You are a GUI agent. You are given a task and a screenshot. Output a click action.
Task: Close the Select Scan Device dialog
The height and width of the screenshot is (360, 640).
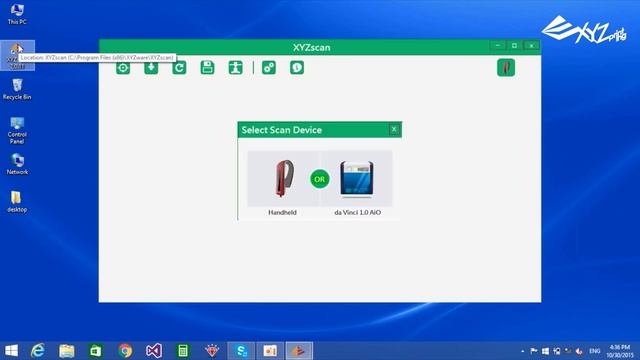click(x=394, y=129)
